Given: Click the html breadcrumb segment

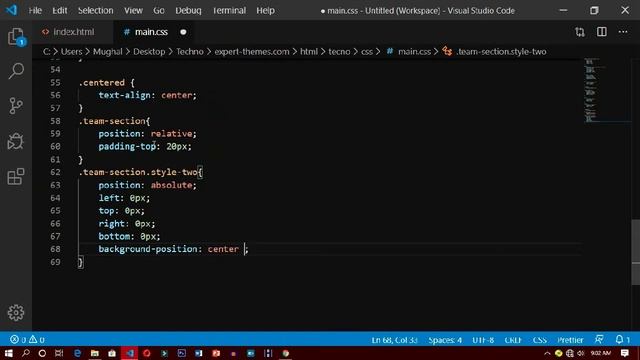Looking at the screenshot, I should (309, 51).
